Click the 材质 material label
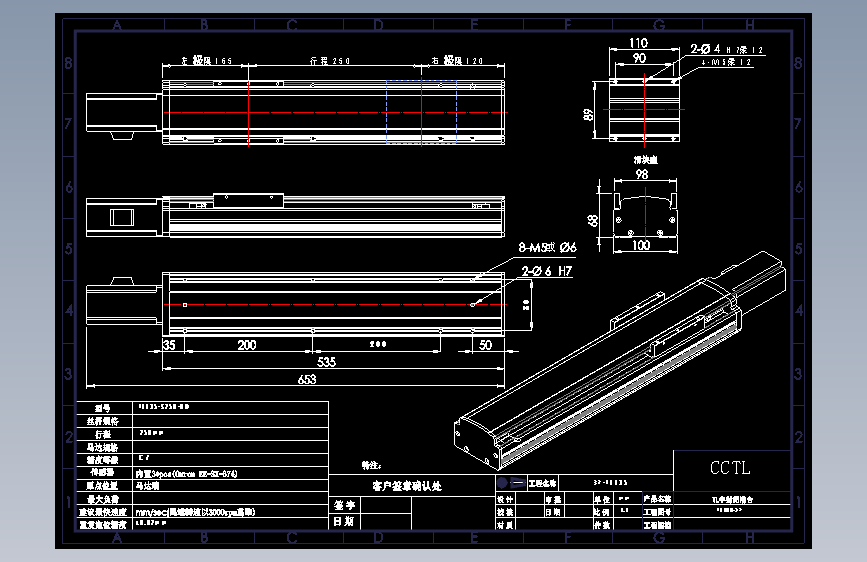Screen dimensions: 867x562 505,525
